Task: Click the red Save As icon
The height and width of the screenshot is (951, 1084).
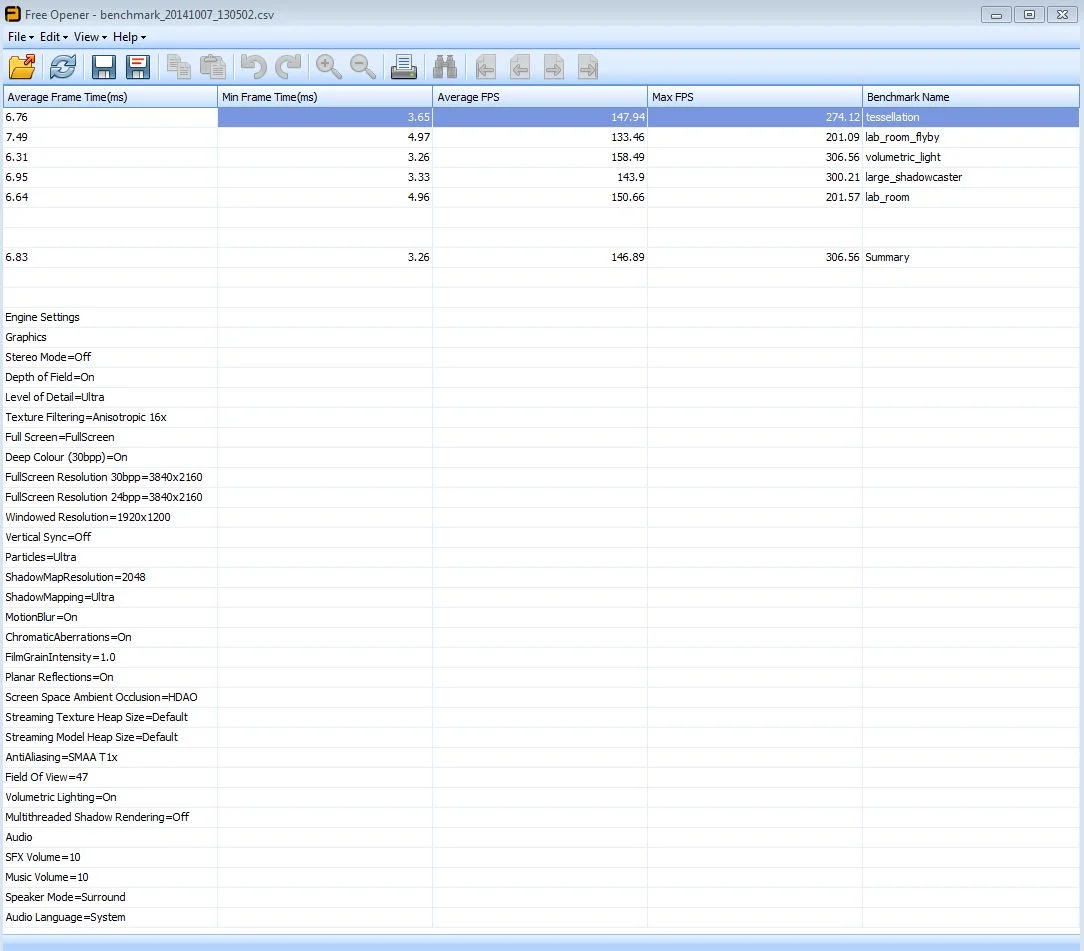Action: [x=138, y=67]
